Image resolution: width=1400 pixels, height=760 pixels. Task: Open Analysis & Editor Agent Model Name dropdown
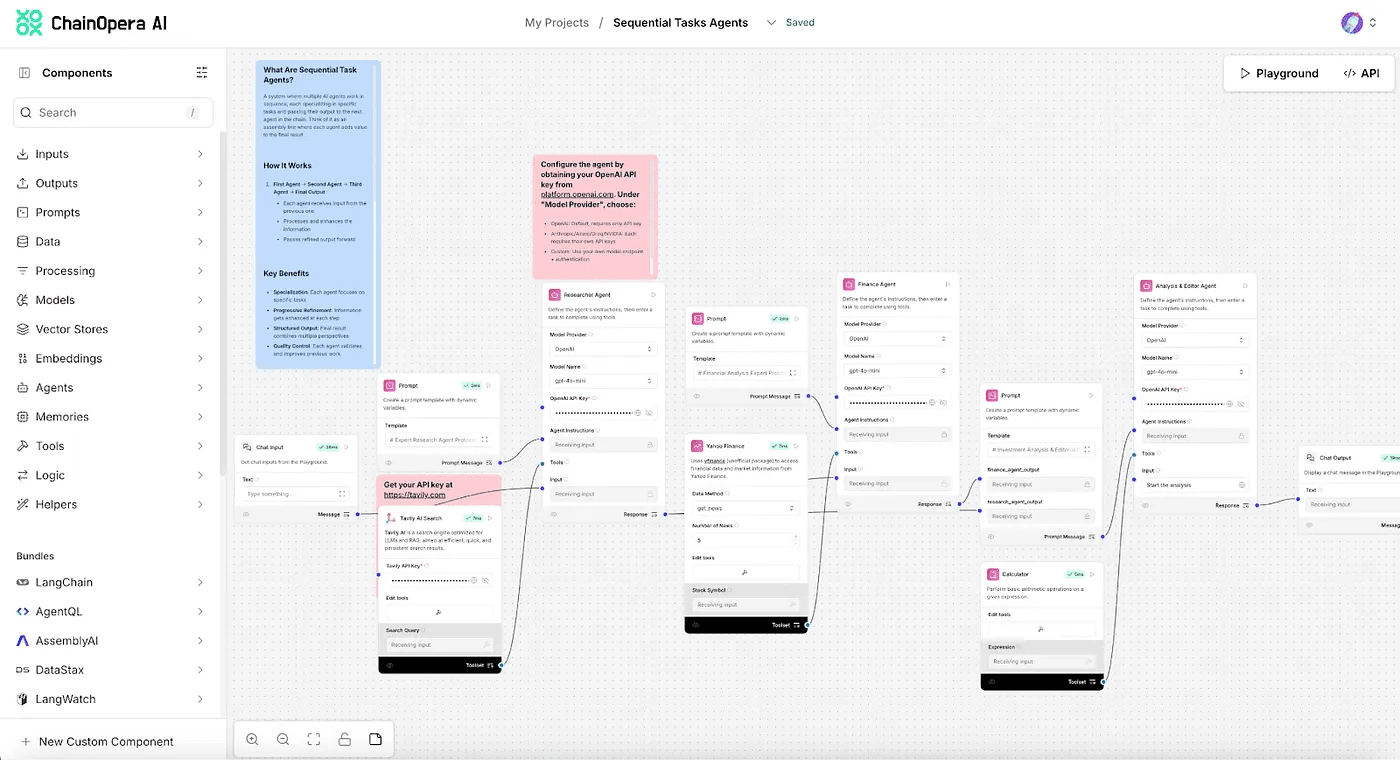(x=1194, y=372)
